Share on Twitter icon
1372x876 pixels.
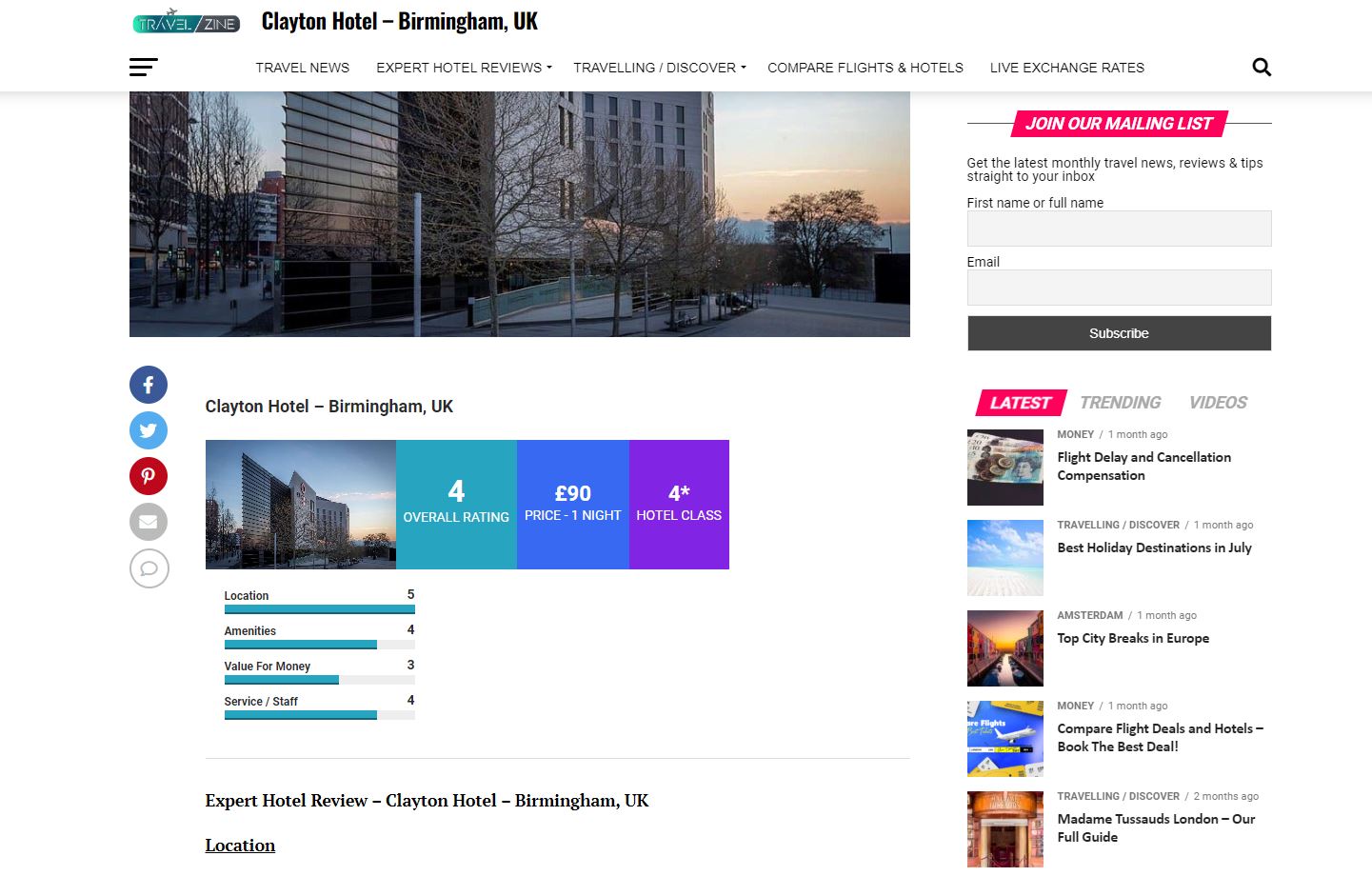tap(149, 430)
